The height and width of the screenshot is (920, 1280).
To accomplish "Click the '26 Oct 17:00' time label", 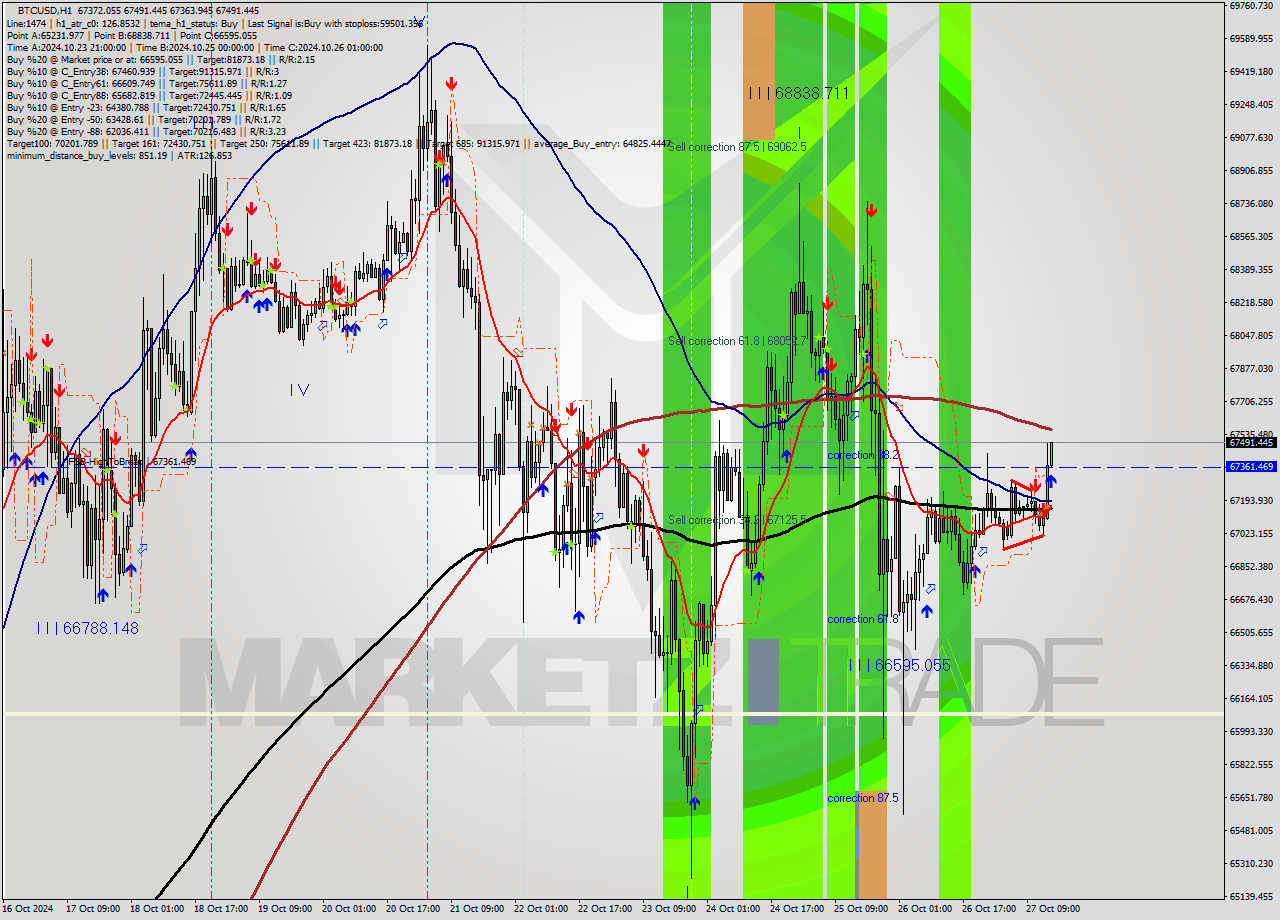I will point(988,909).
